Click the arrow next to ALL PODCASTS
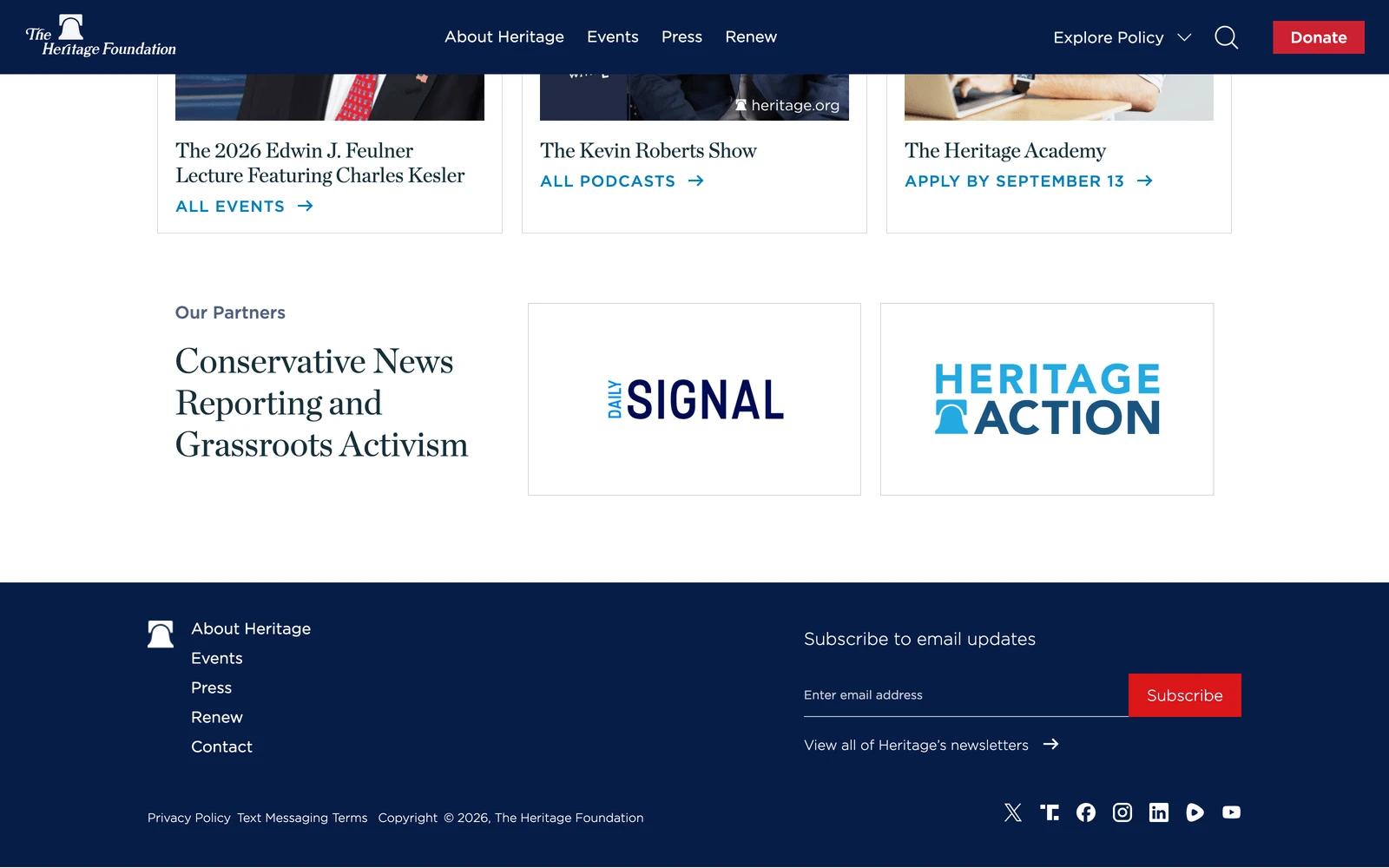This screenshot has height=868, width=1389. [695, 181]
